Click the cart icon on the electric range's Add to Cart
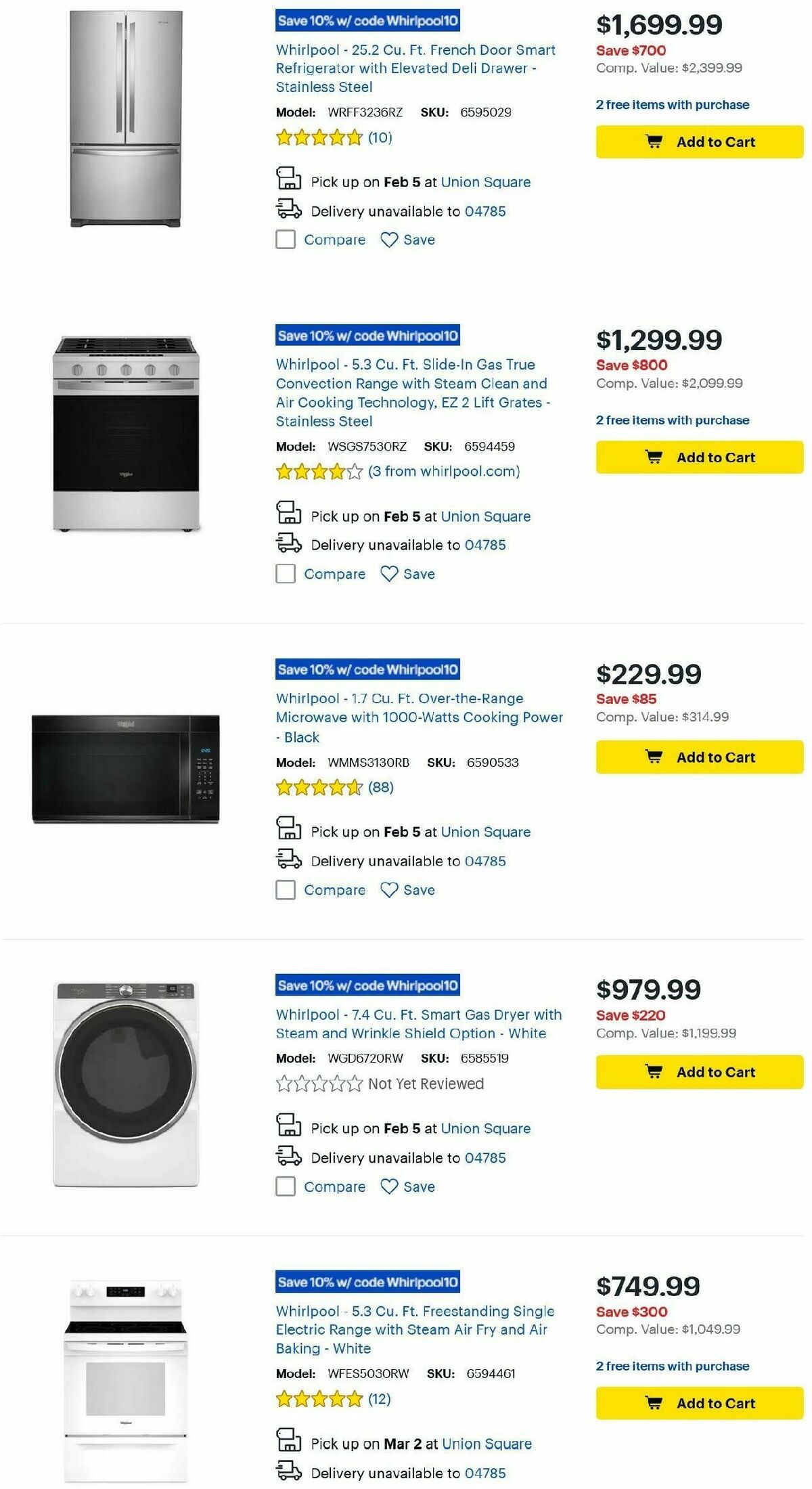This screenshot has width=812, height=1489. click(654, 1402)
